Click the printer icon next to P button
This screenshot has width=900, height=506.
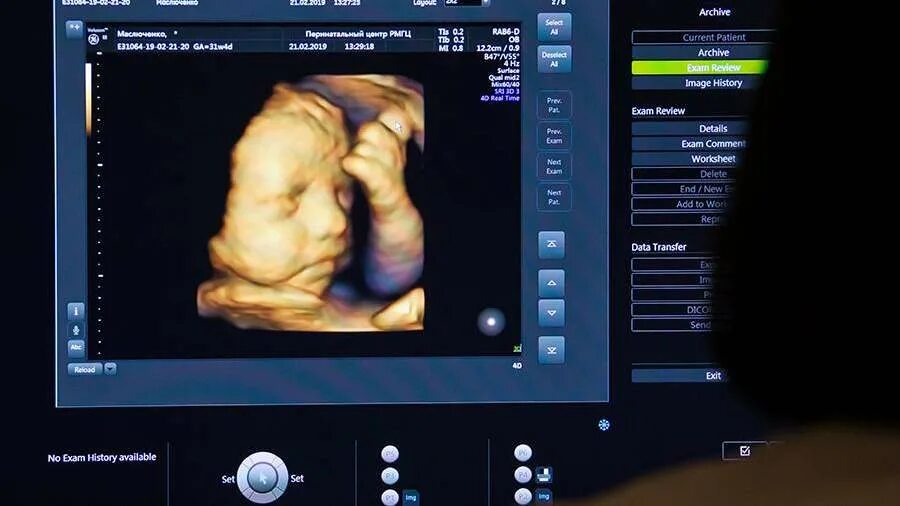(x=544, y=475)
